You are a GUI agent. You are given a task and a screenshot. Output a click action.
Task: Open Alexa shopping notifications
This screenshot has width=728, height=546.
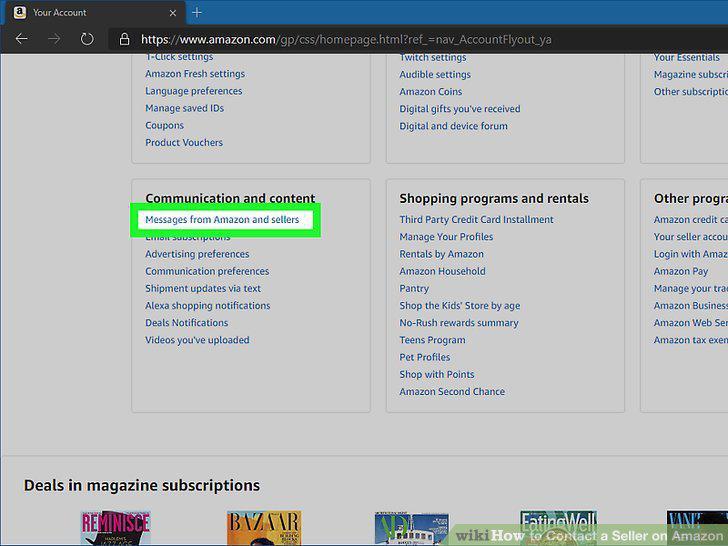(208, 306)
